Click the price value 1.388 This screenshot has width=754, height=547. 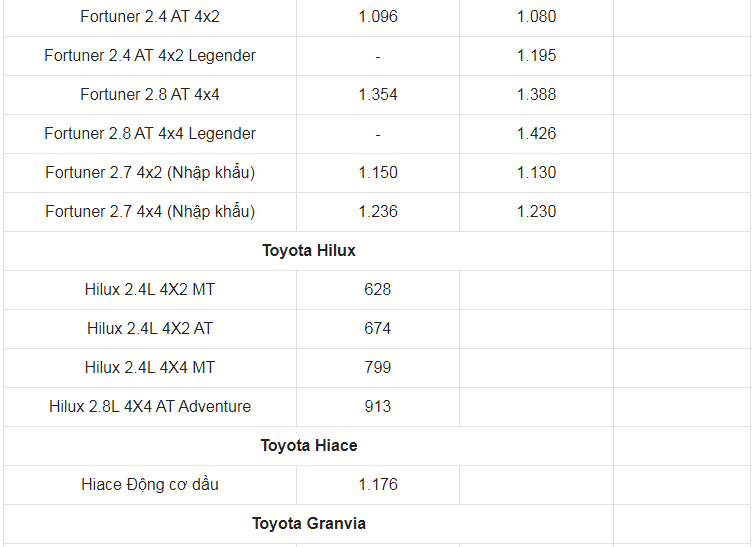[536, 94]
